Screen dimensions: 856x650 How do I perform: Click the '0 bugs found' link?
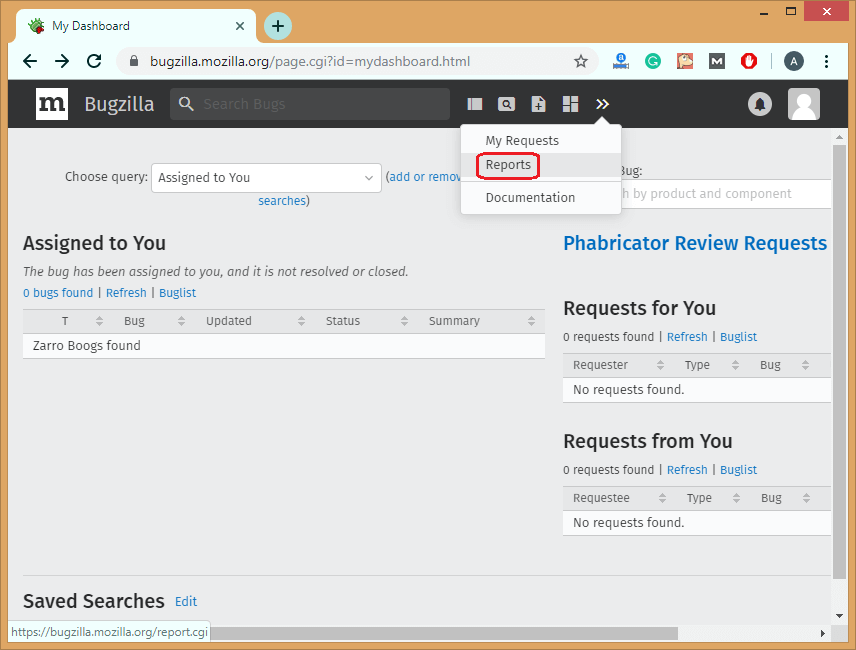point(58,293)
